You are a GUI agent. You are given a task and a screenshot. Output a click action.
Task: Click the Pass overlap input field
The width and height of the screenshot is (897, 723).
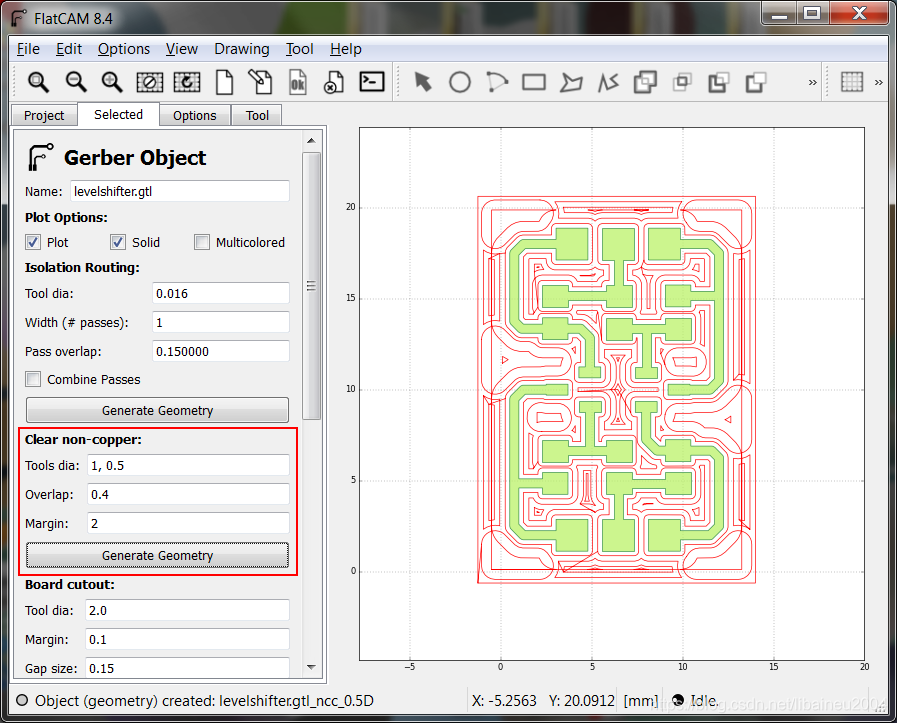click(221, 351)
